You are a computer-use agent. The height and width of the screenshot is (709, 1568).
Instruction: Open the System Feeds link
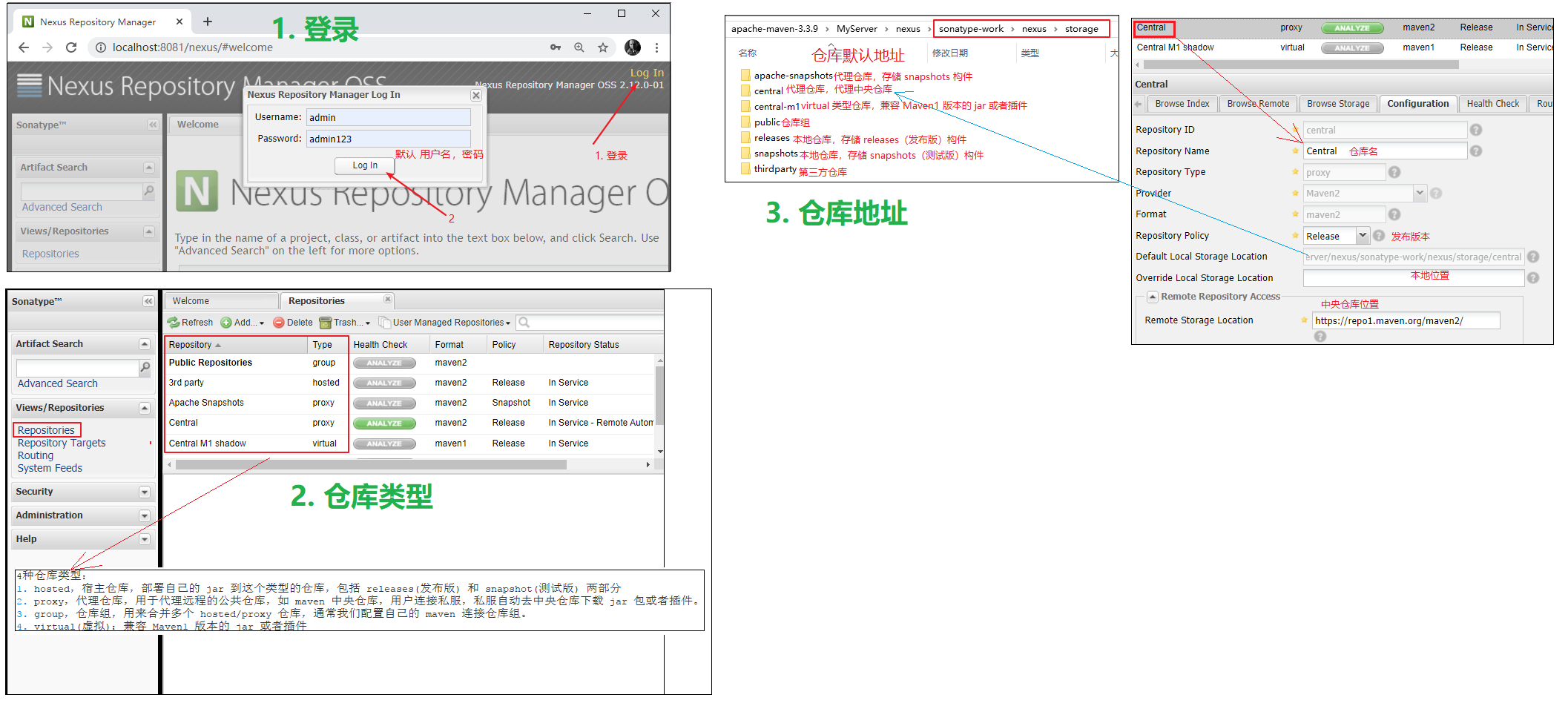pos(50,468)
